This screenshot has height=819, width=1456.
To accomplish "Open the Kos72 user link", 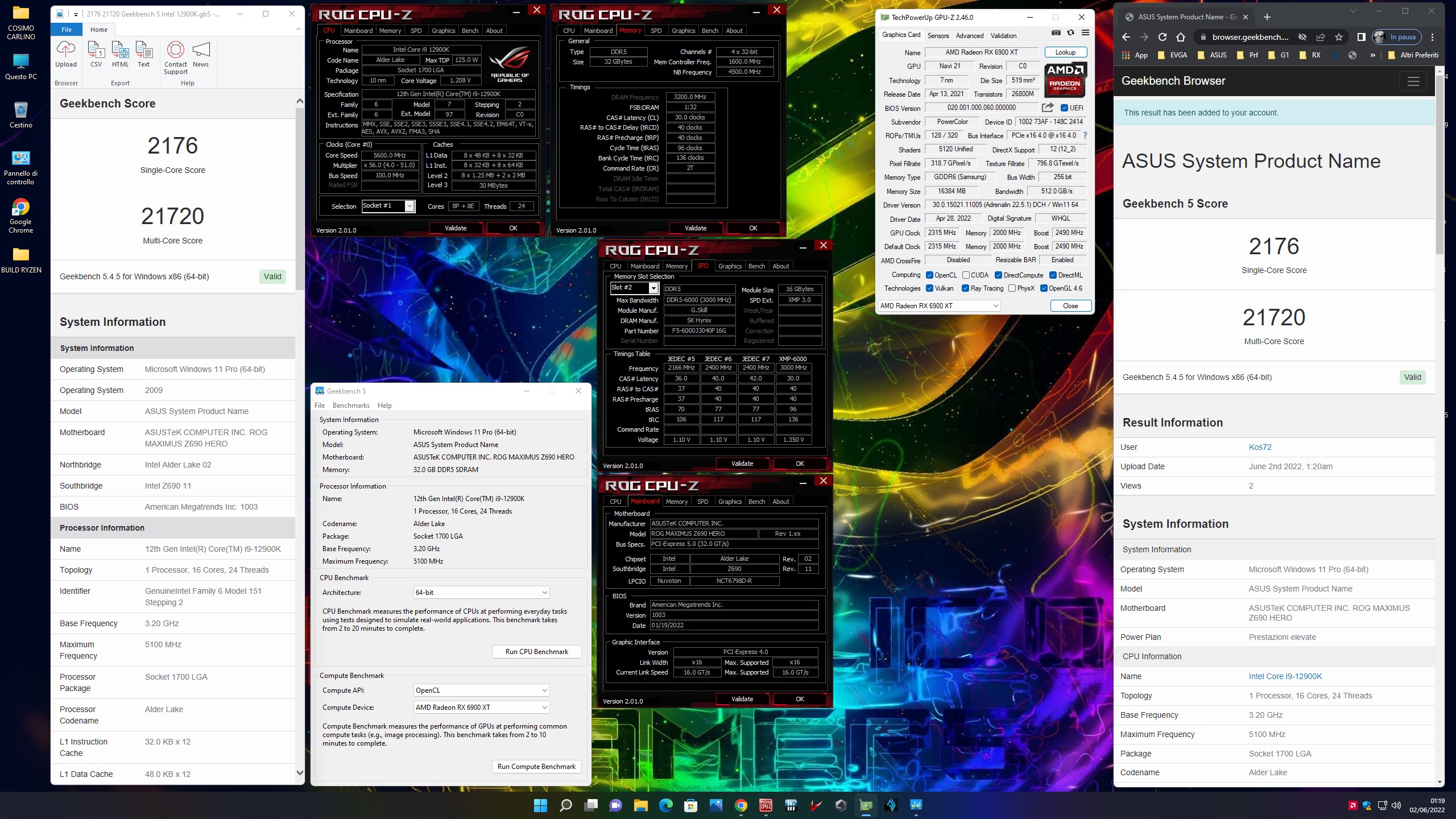I will click(x=1260, y=447).
